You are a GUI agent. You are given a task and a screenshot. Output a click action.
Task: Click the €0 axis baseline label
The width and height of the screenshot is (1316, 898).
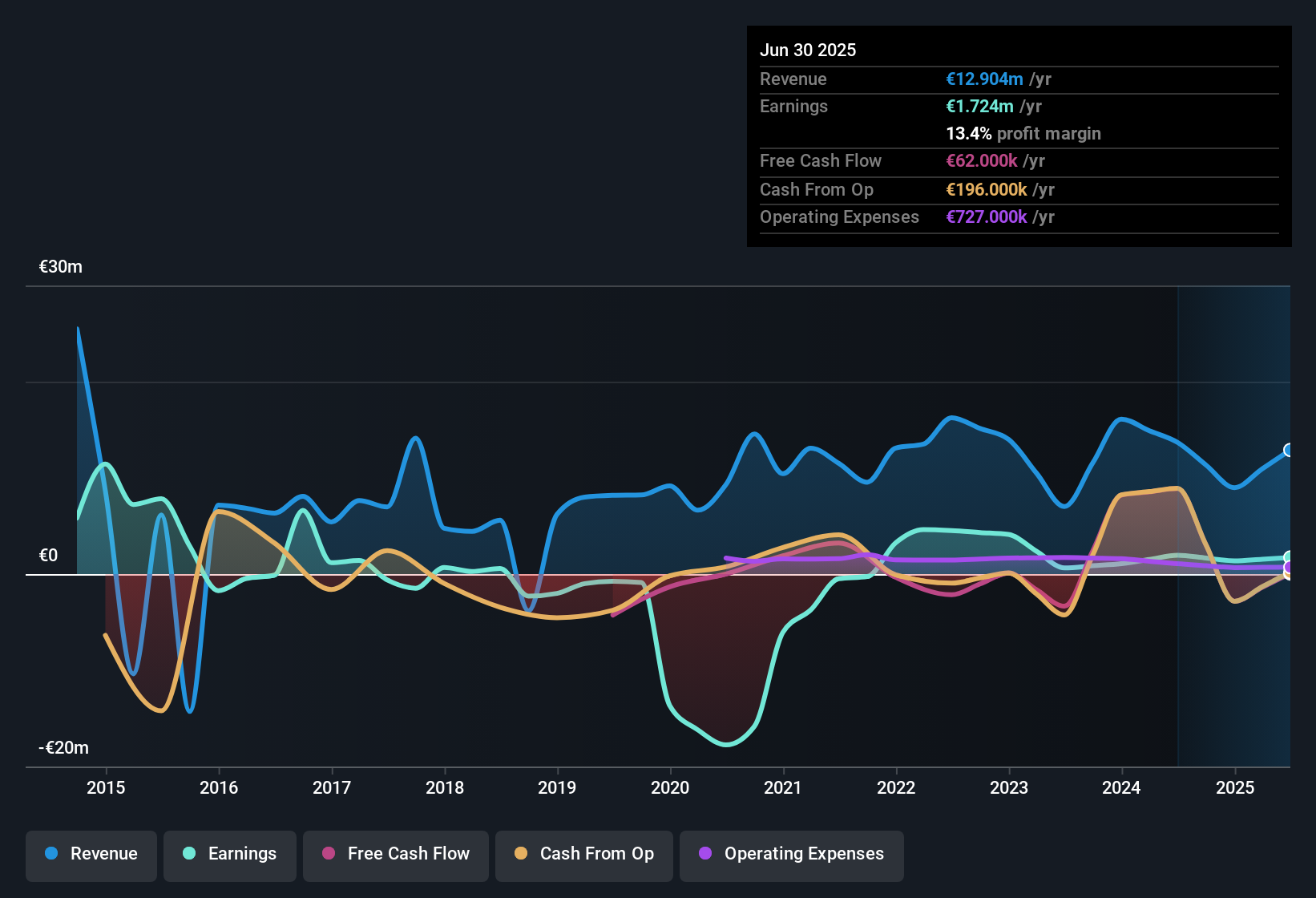tap(49, 554)
